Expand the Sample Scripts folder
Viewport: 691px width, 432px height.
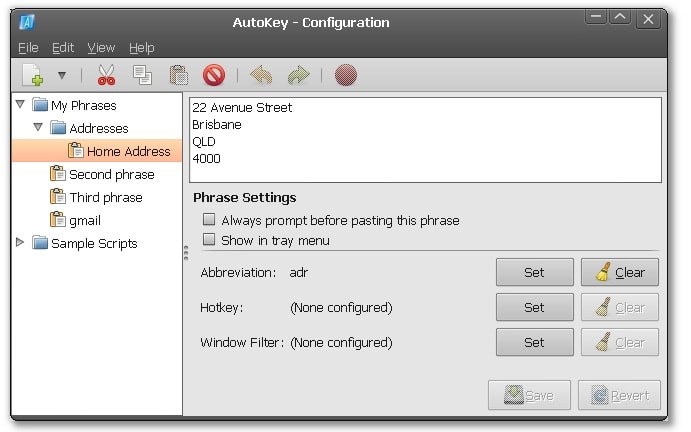pyautogui.click(x=20, y=242)
